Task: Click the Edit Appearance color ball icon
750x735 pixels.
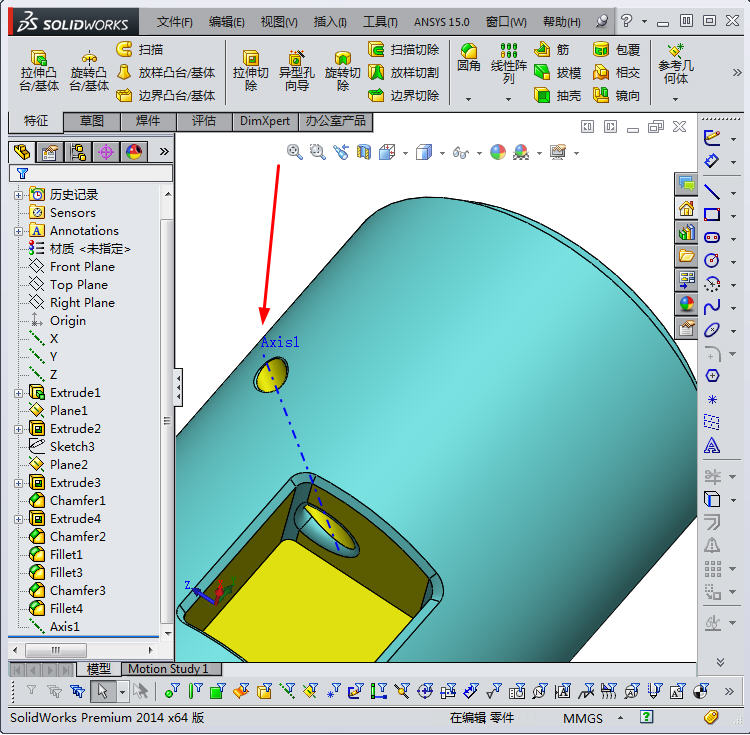Action: click(x=498, y=152)
